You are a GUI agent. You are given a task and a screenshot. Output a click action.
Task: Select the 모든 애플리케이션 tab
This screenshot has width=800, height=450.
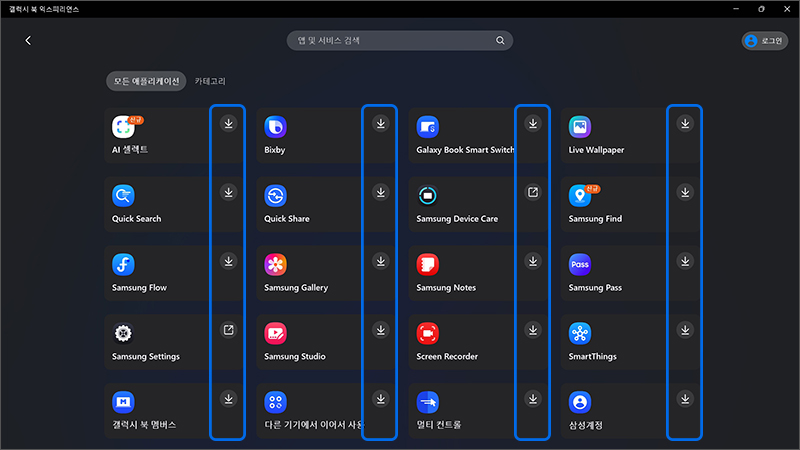pyautogui.click(x=146, y=81)
